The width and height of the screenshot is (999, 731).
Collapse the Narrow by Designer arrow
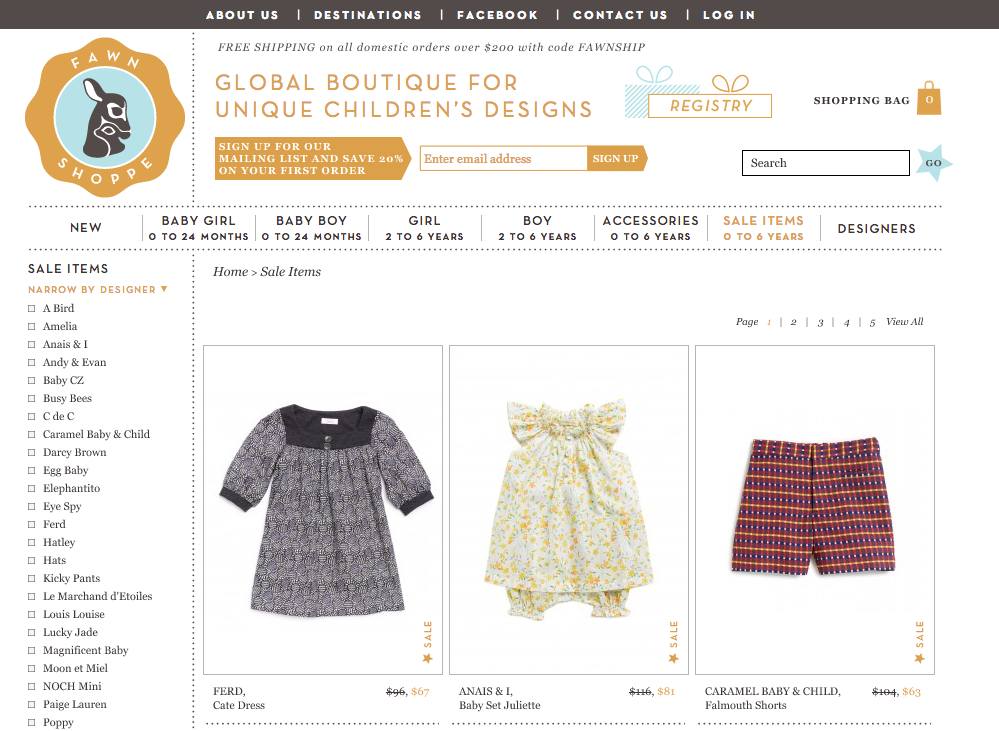tap(164, 289)
